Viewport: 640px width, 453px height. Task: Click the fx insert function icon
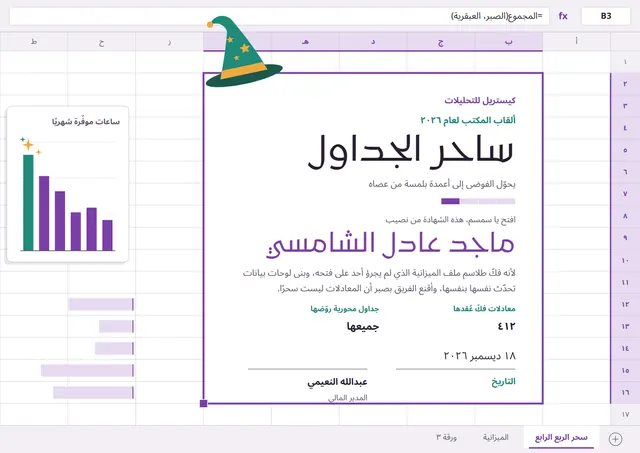pyautogui.click(x=563, y=16)
